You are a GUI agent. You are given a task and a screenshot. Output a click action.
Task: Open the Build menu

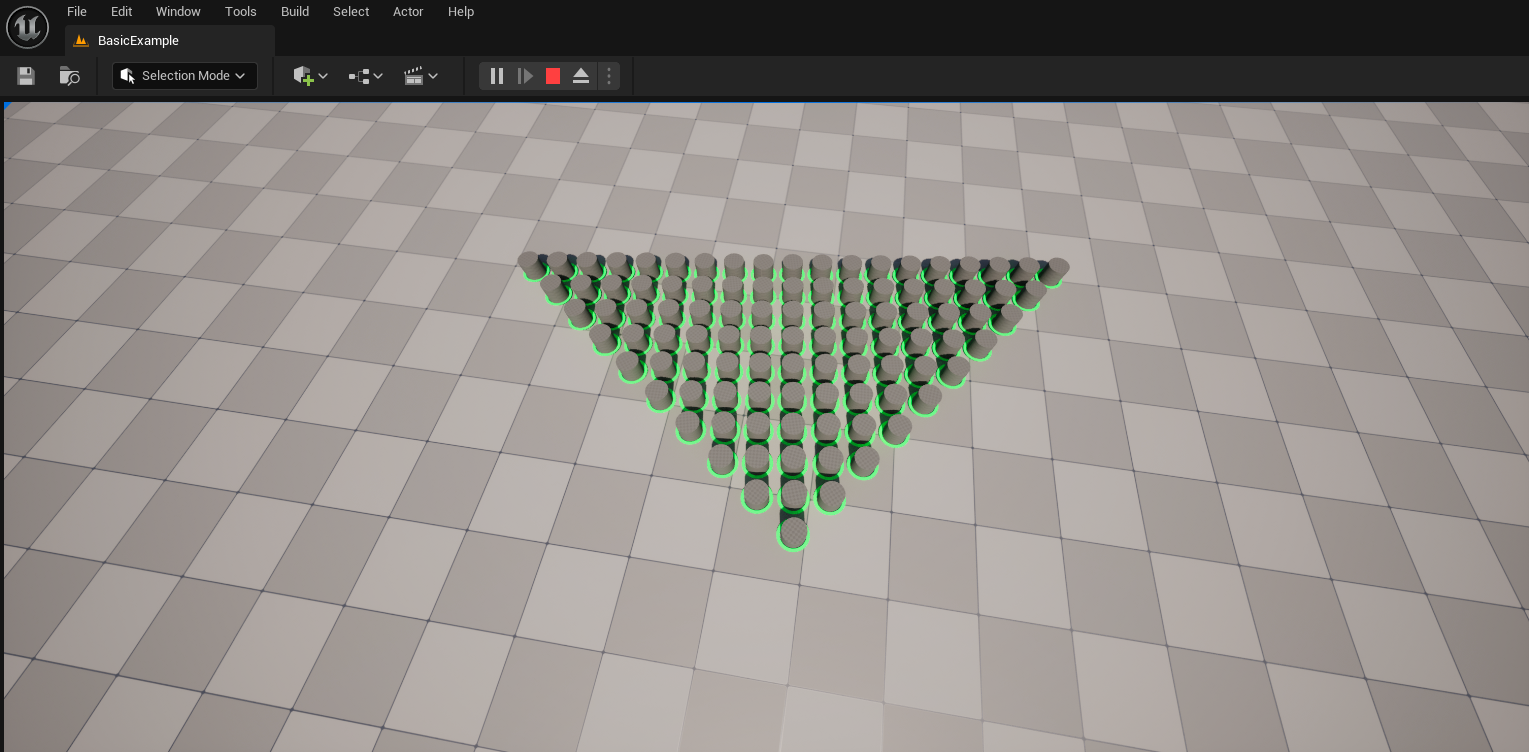click(x=295, y=11)
